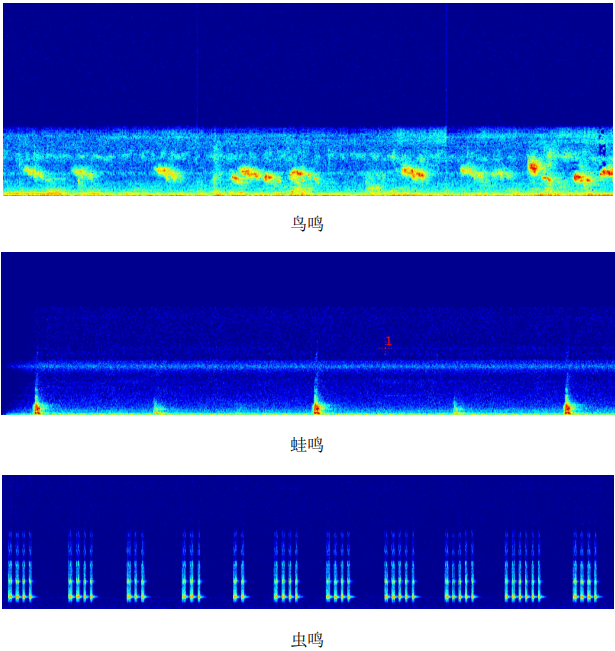Click the caption text "虫鸣"
Screen dimensions: 615x651
pos(307,639)
